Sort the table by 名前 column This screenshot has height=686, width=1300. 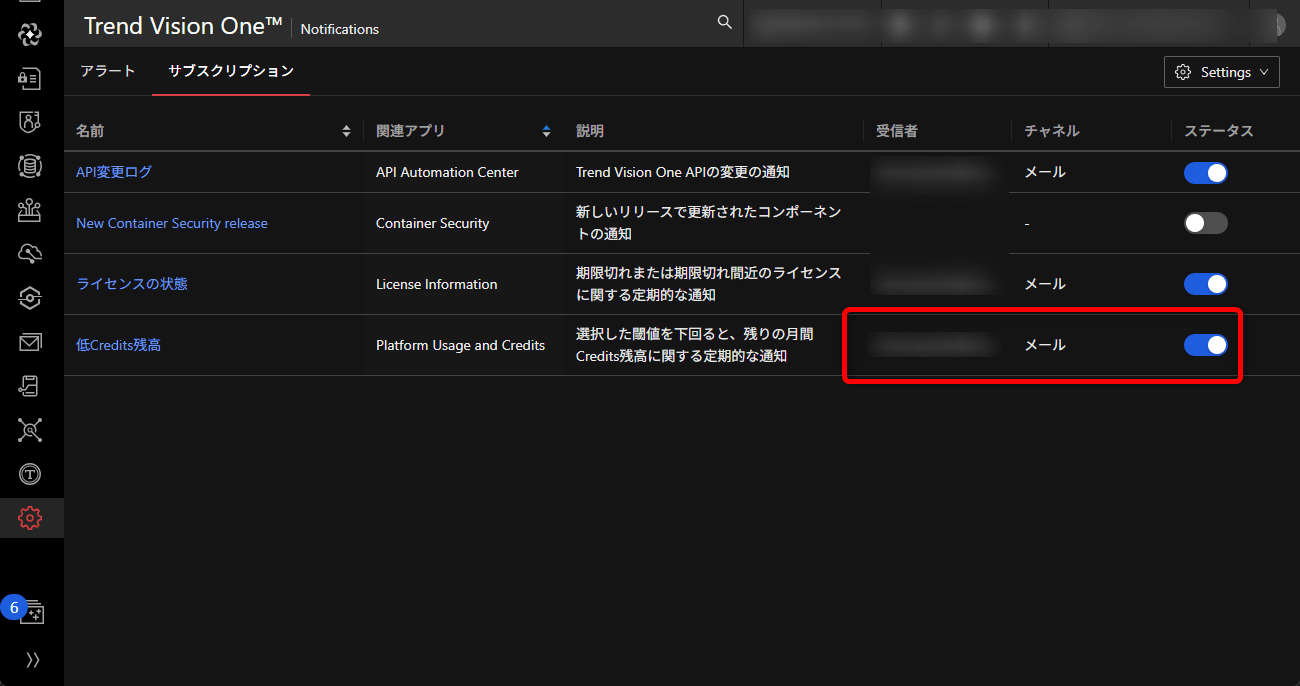tap(346, 130)
